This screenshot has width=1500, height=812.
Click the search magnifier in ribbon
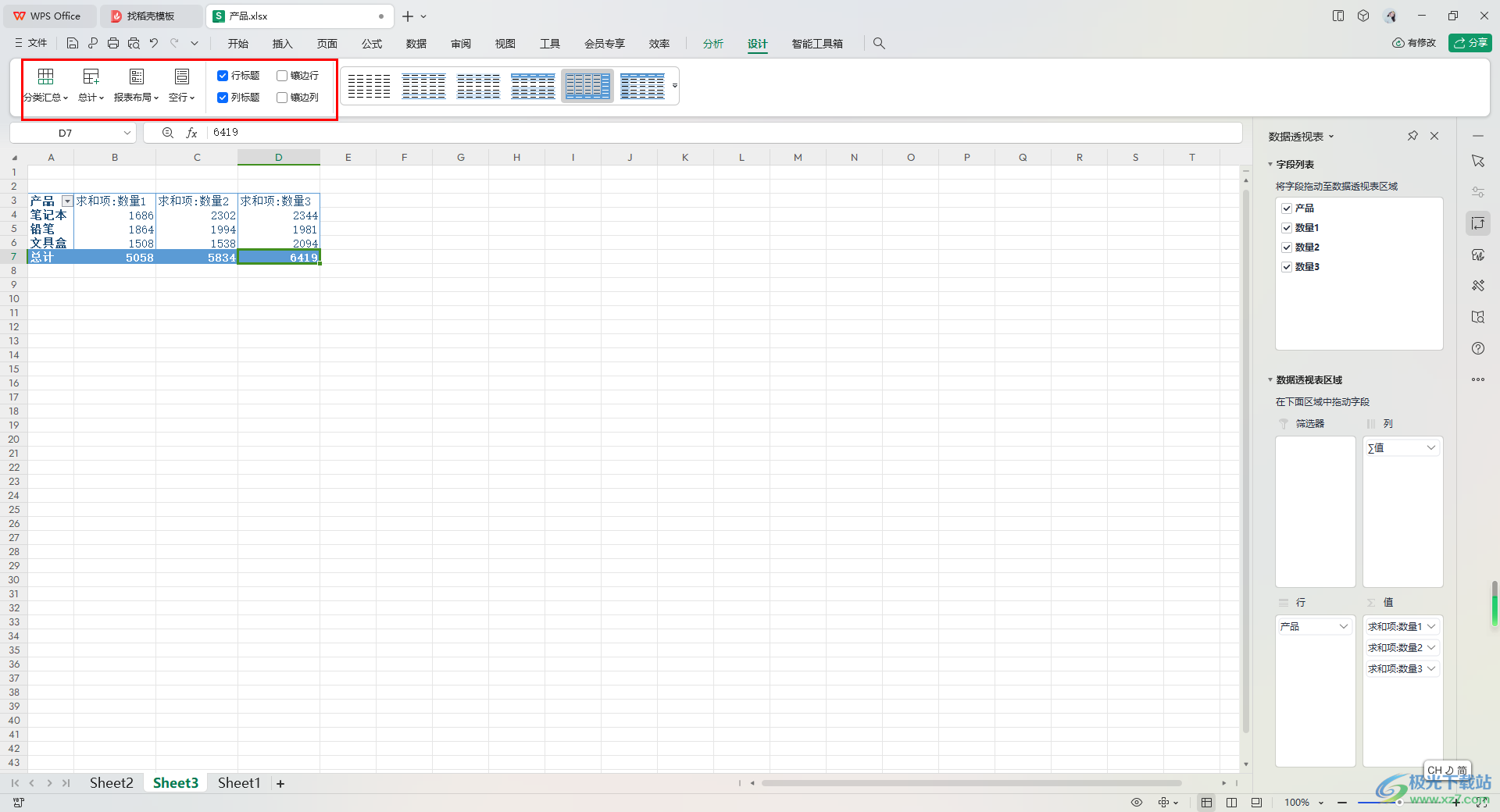pos(879,44)
